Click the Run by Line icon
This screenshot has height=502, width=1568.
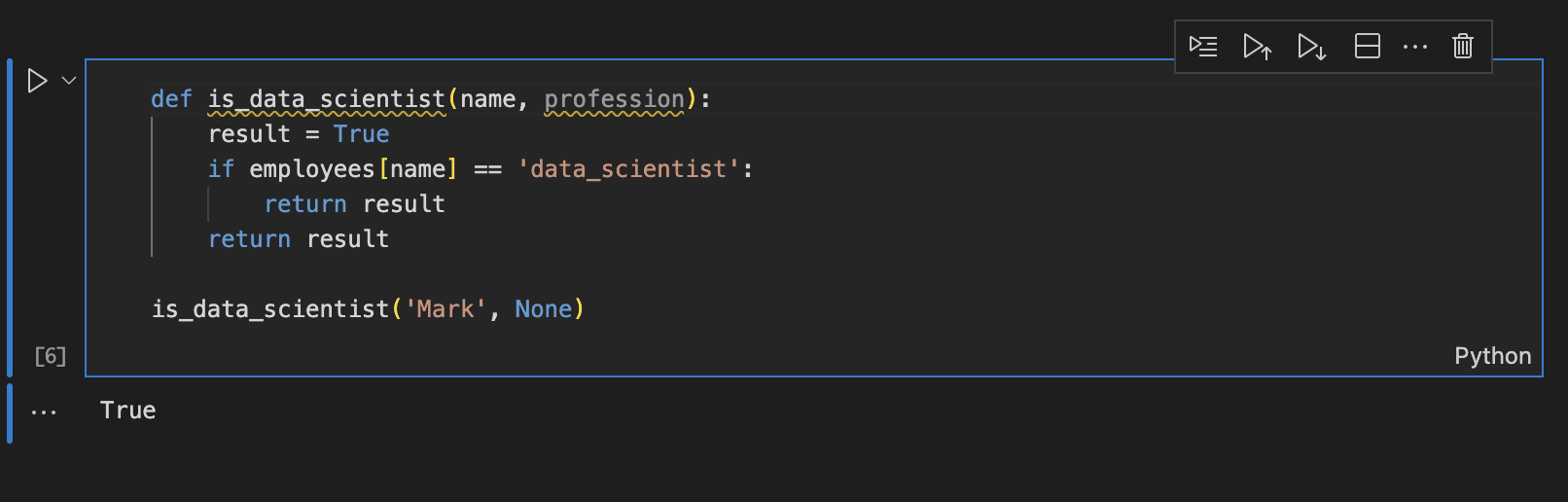pos(1203,46)
